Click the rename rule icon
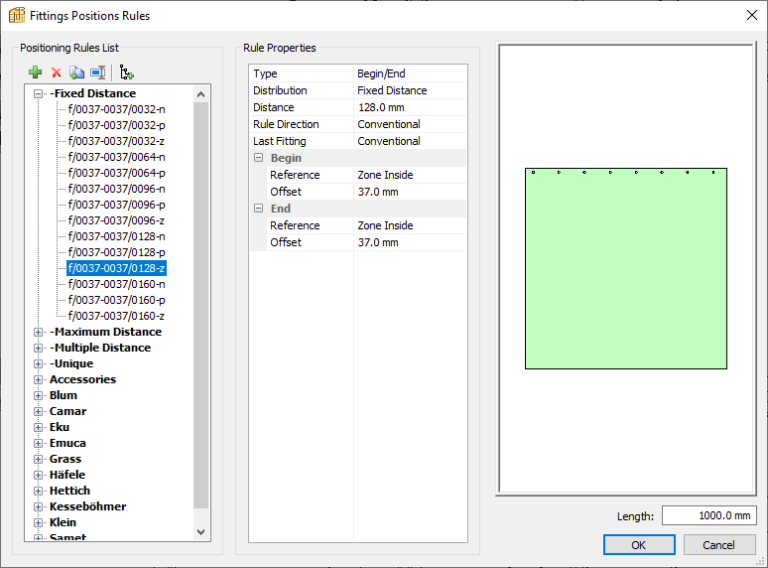Screen dimensions: 768x568 (98, 73)
